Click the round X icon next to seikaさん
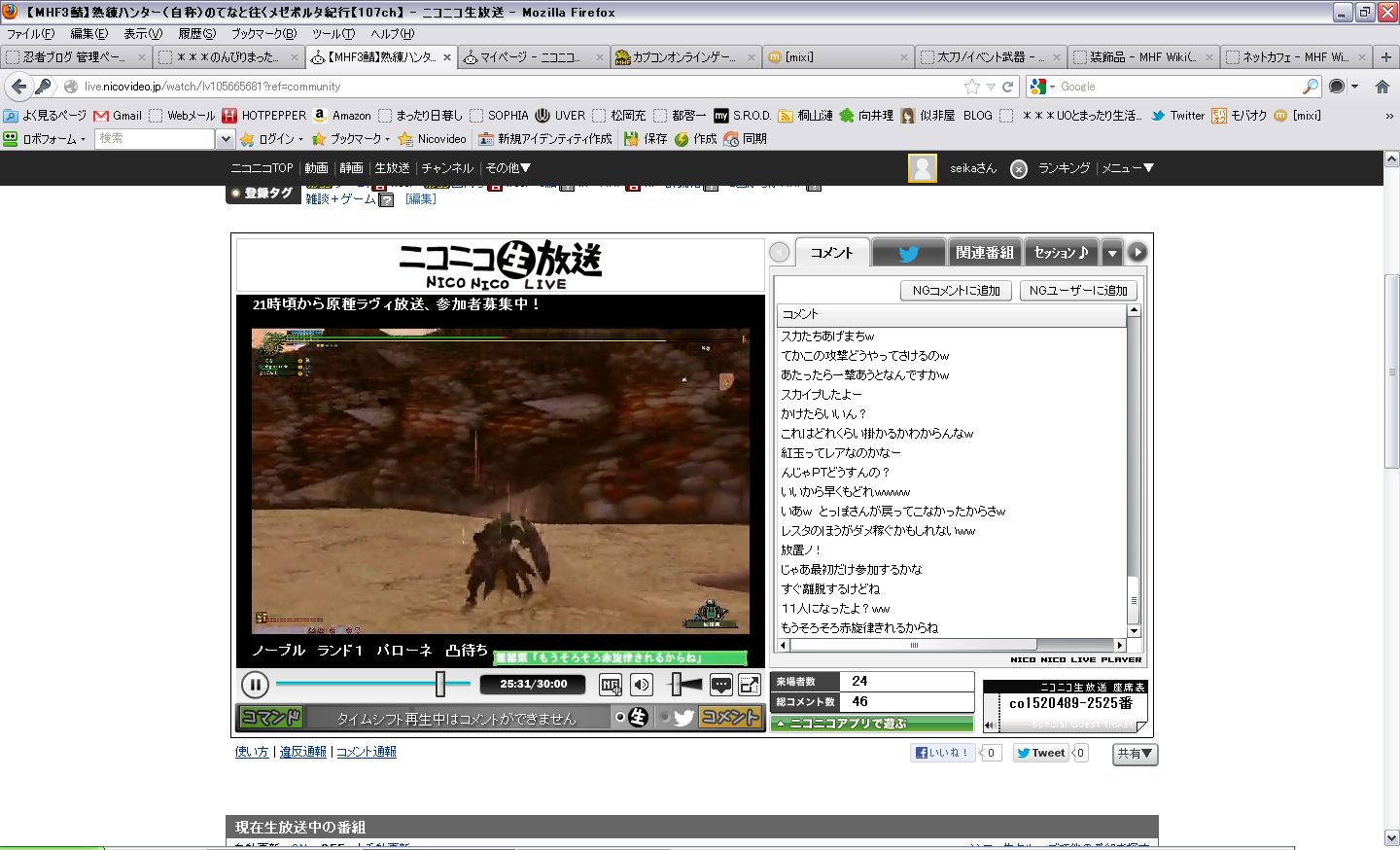 1018,169
